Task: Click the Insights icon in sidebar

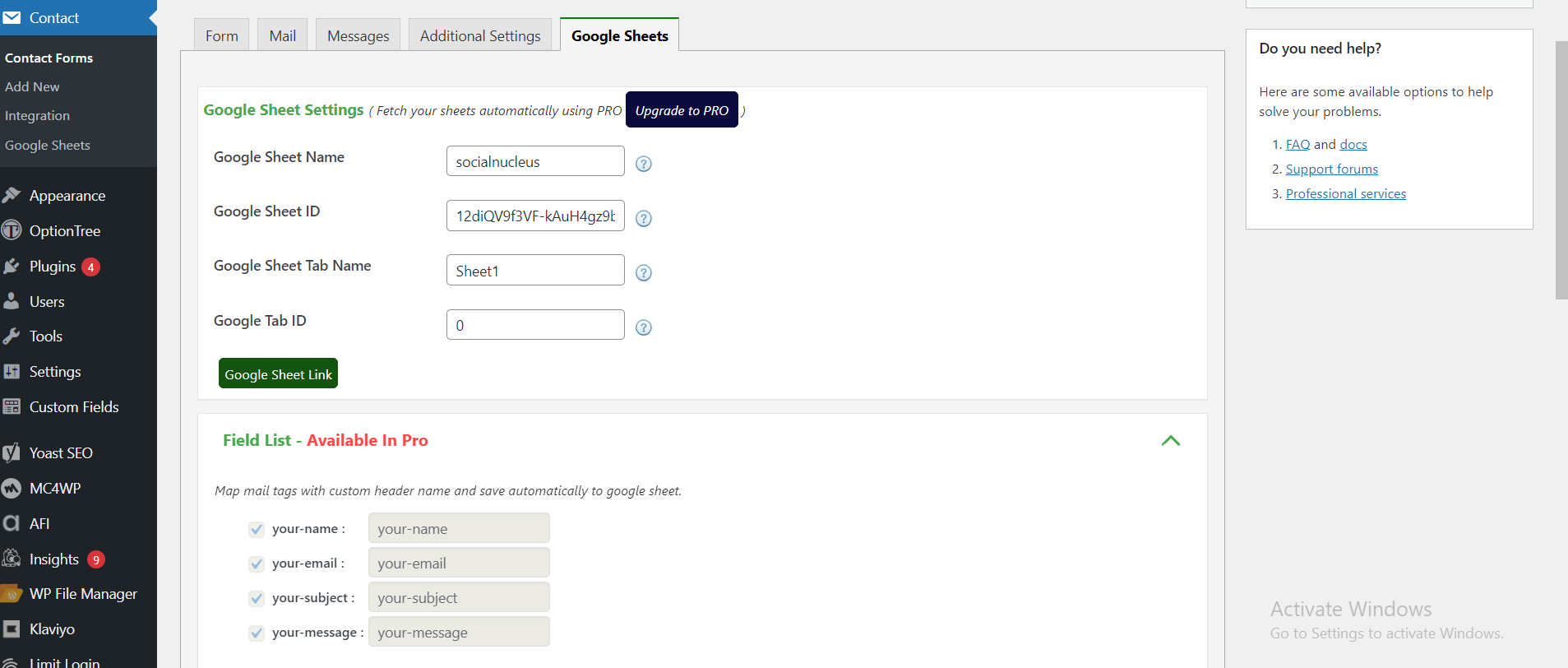Action: click(12, 559)
